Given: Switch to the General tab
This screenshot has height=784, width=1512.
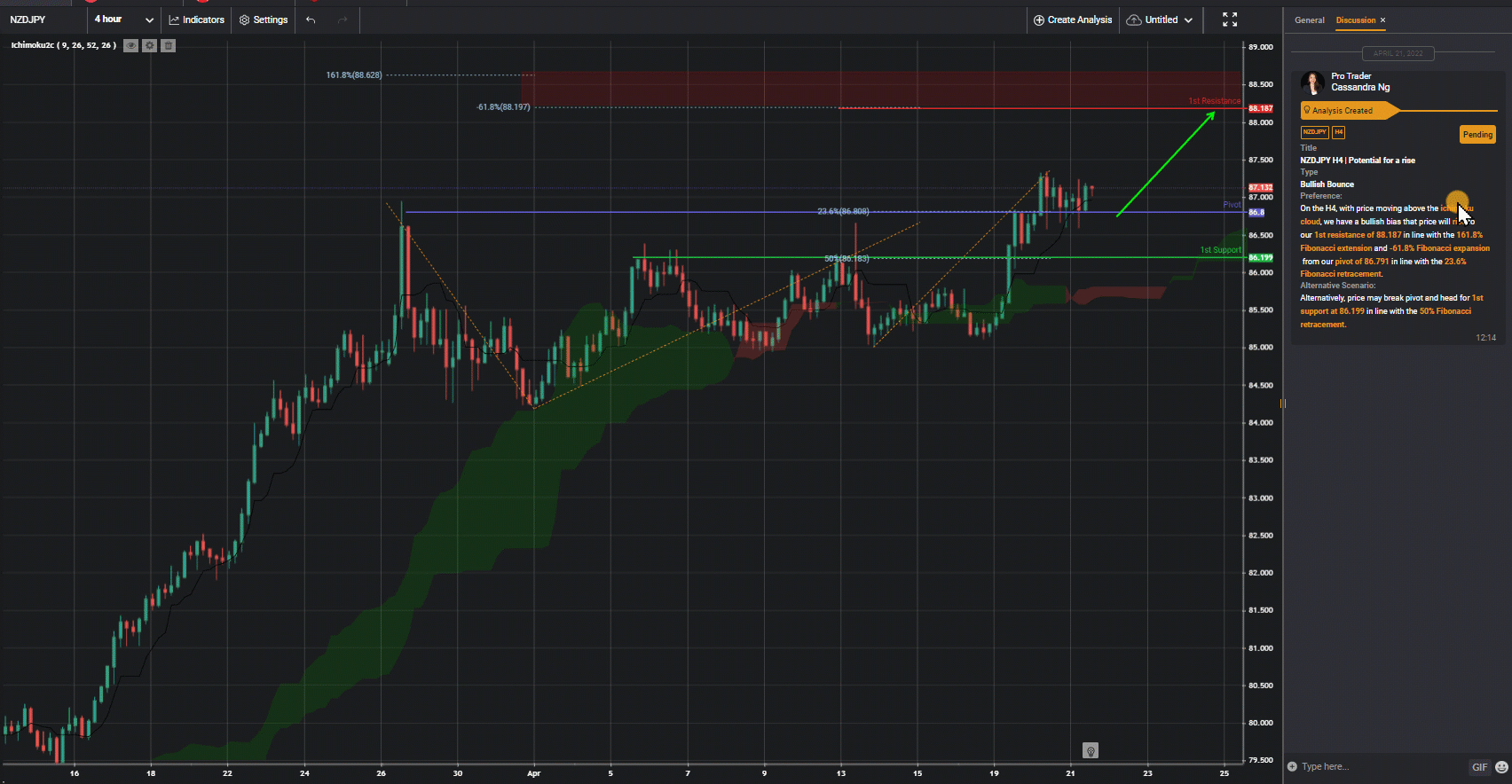Looking at the screenshot, I should (x=1309, y=20).
